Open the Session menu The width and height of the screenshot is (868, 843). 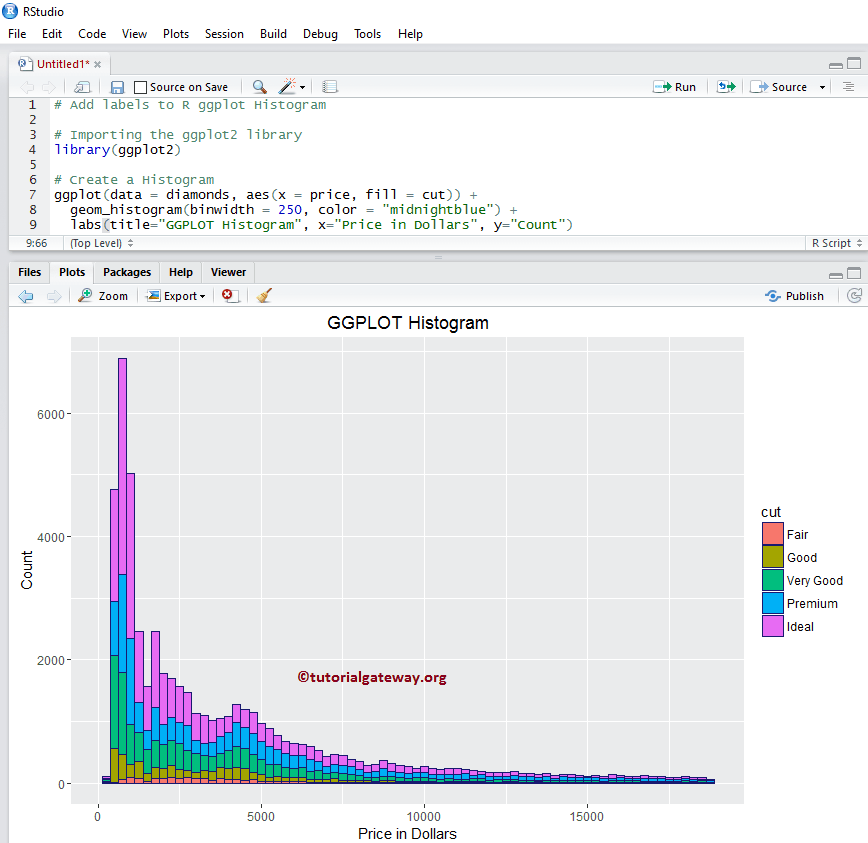[x=224, y=33]
